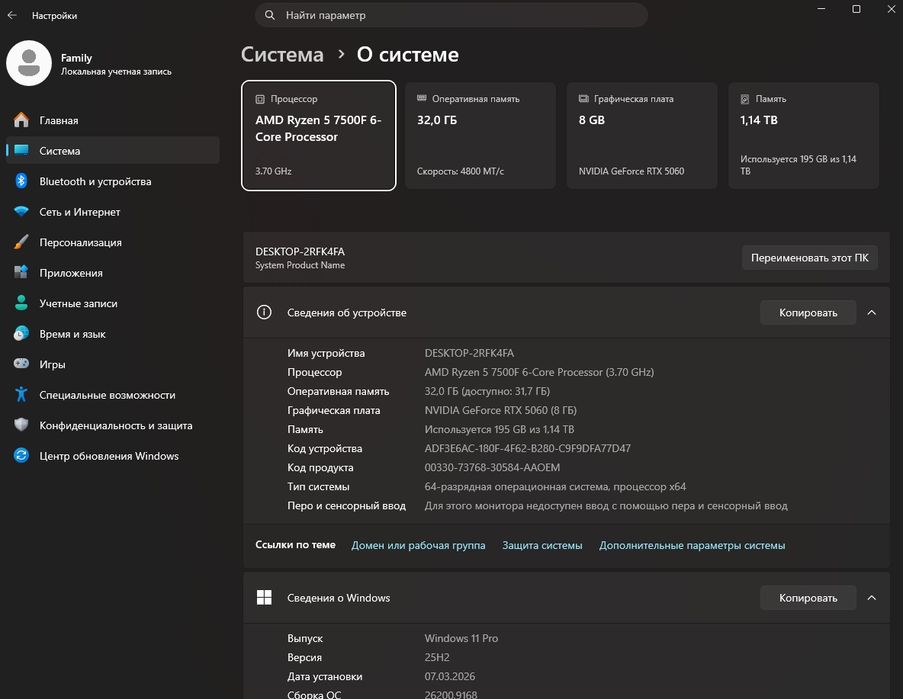
Task: Click the Учетные записи person icon
Action: pos(21,303)
